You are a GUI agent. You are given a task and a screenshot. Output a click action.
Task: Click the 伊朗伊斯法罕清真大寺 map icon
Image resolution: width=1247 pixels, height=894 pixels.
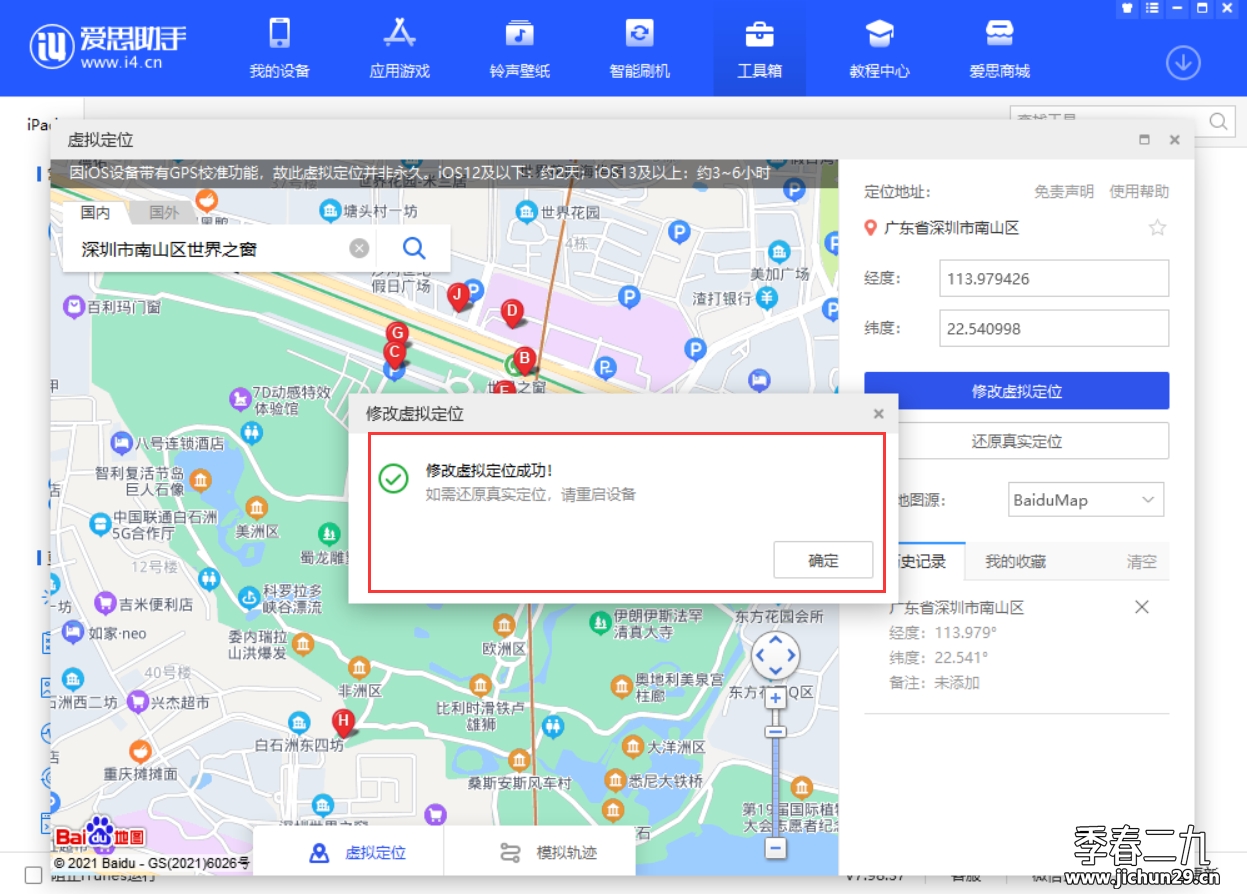click(599, 623)
